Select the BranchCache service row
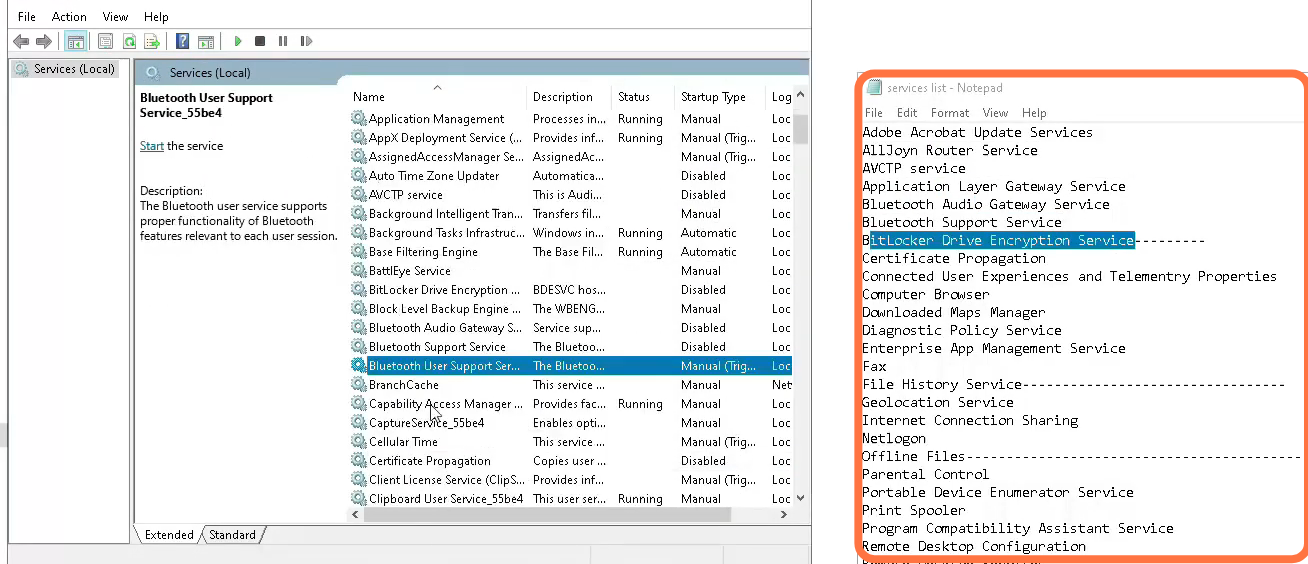The width and height of the screenshot is (1308, 564). click(403, 385)
